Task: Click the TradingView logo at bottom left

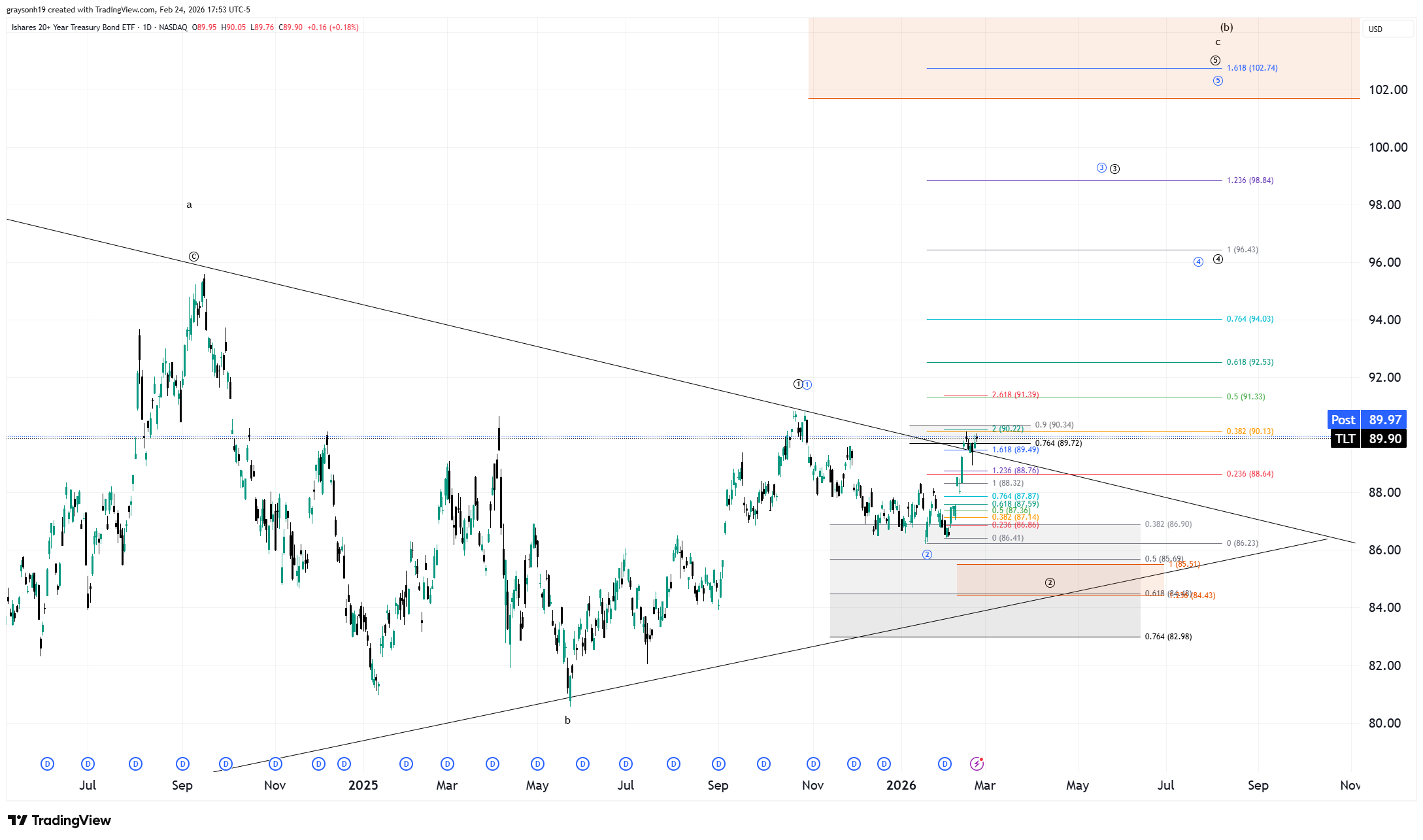Action: [x=59, y=820]
